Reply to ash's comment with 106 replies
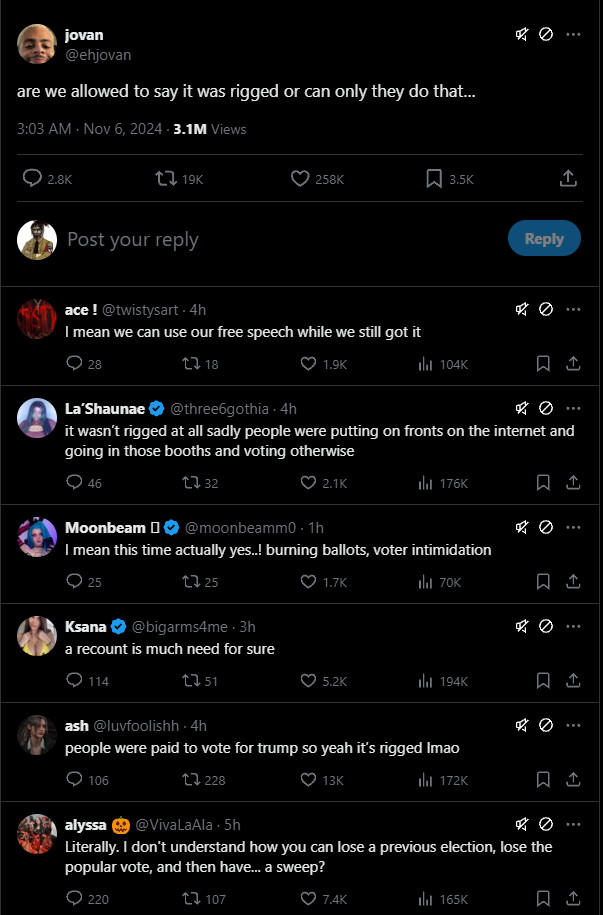603x915 pixels. pos(74,780)
